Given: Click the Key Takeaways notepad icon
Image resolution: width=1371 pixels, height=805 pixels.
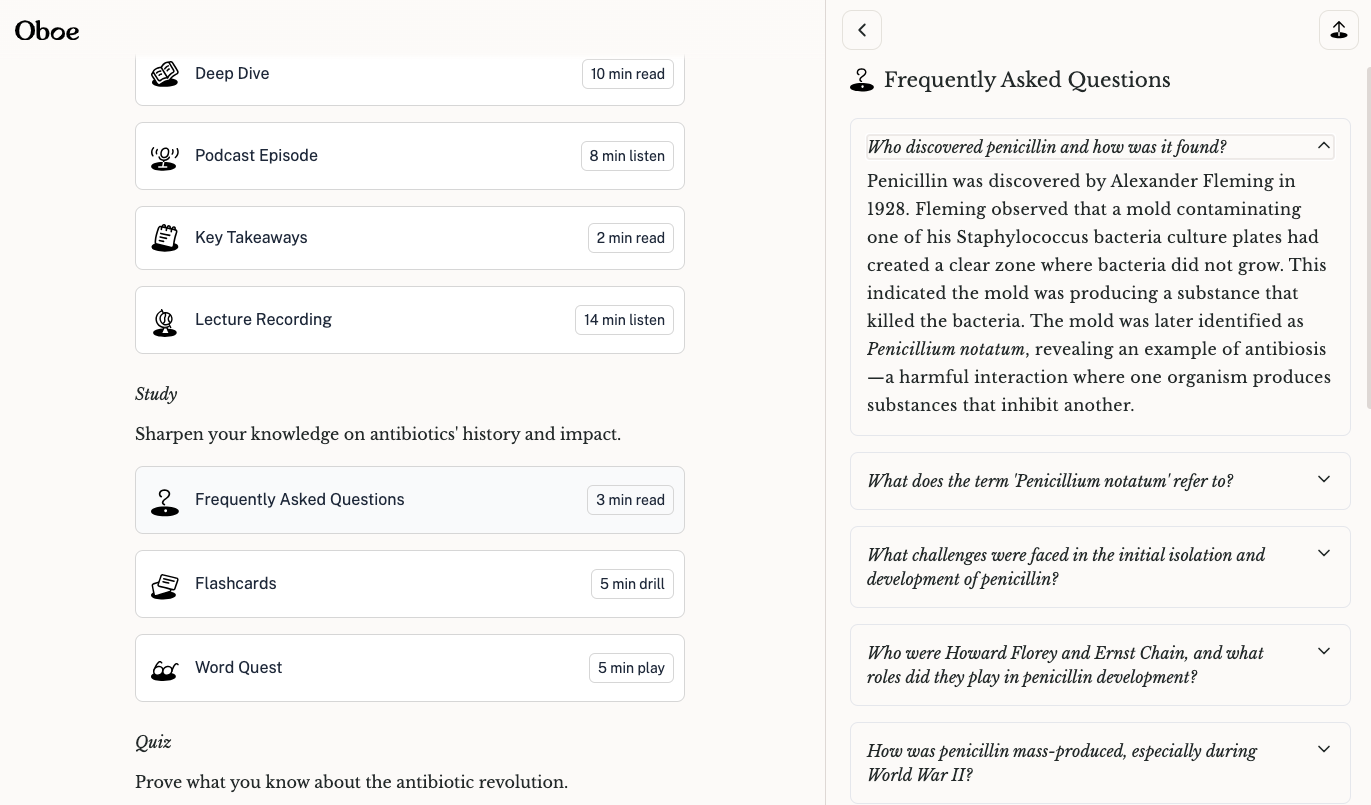Looking at the screenshot, I should click(165, 238).
